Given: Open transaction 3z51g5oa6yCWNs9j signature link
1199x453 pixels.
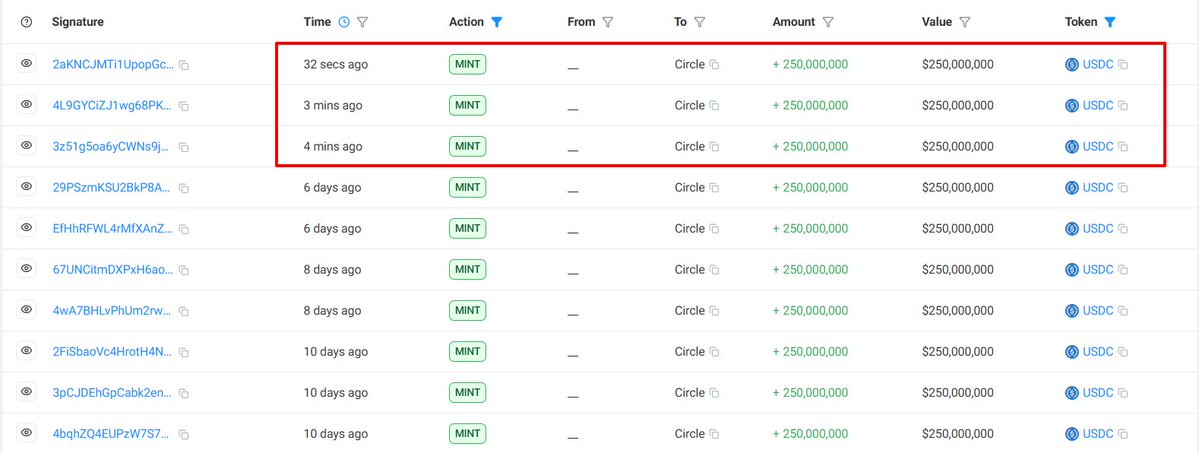Looking at the screenshot, I should click(113, 147).
